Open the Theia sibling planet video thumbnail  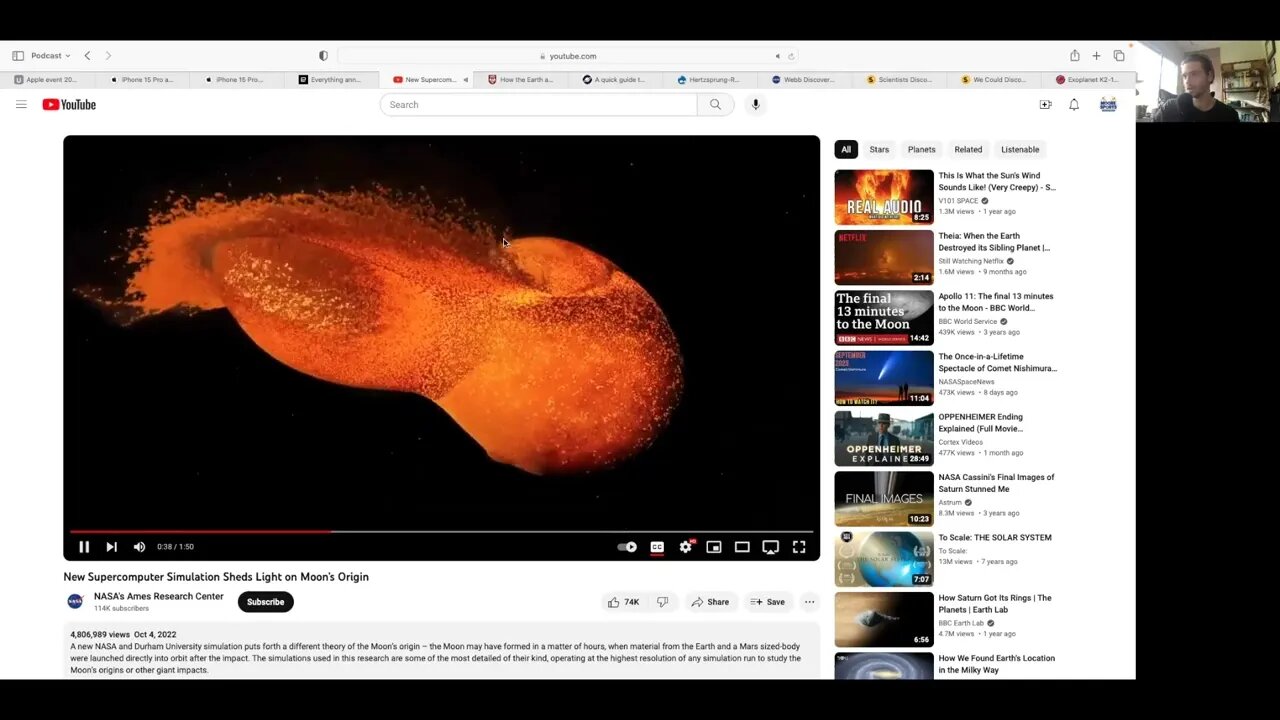tap(884, 257)
